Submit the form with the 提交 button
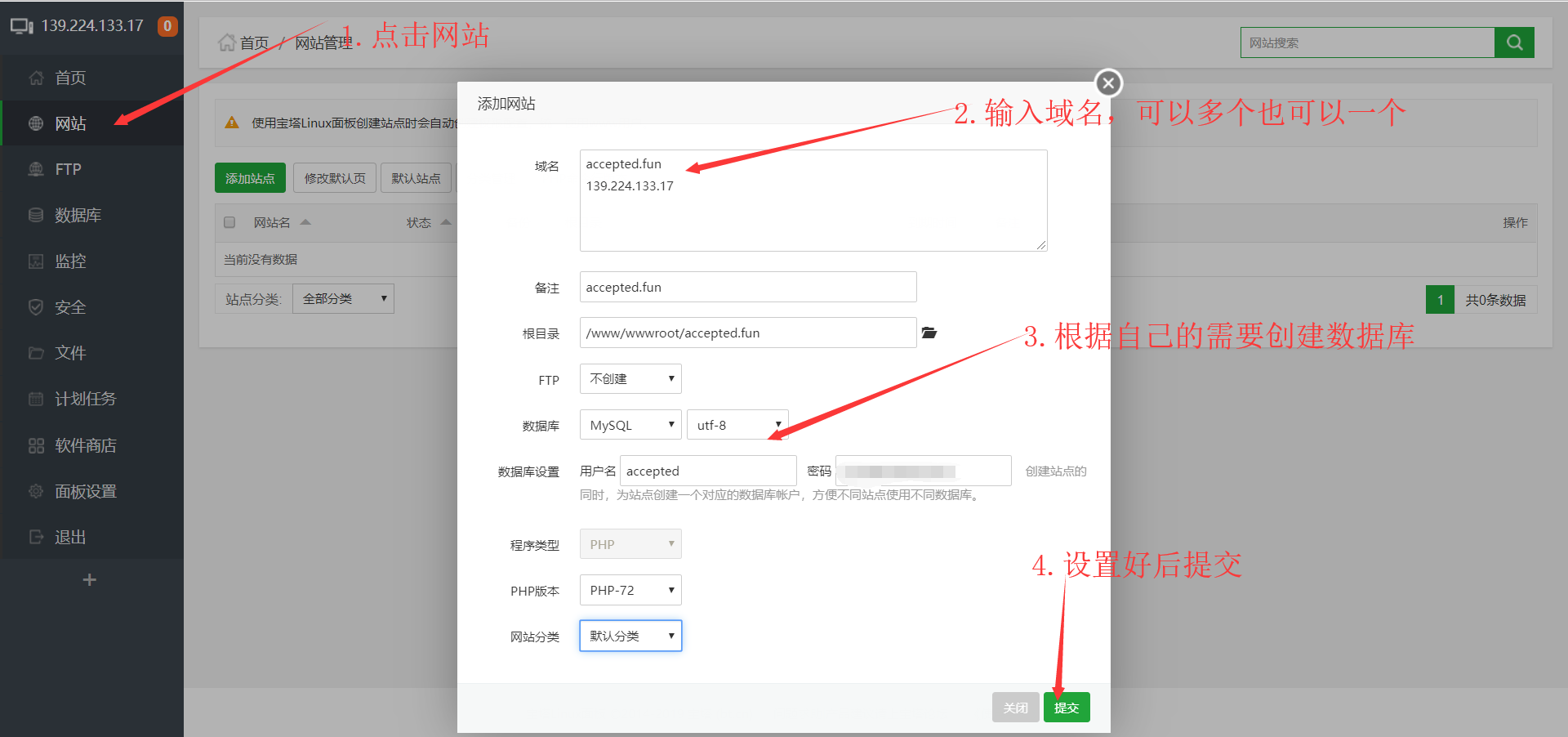Image resolution: width=1568 pixels, height=737 pixels. coord(1066,707)
